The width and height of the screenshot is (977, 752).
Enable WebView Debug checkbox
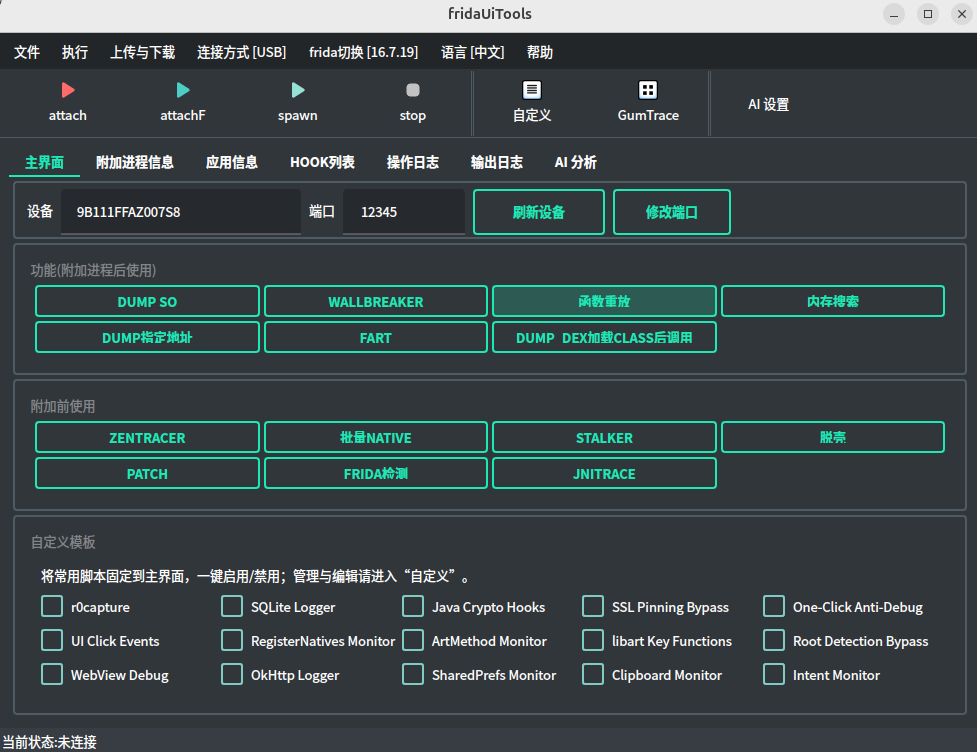tap(52, 674)
